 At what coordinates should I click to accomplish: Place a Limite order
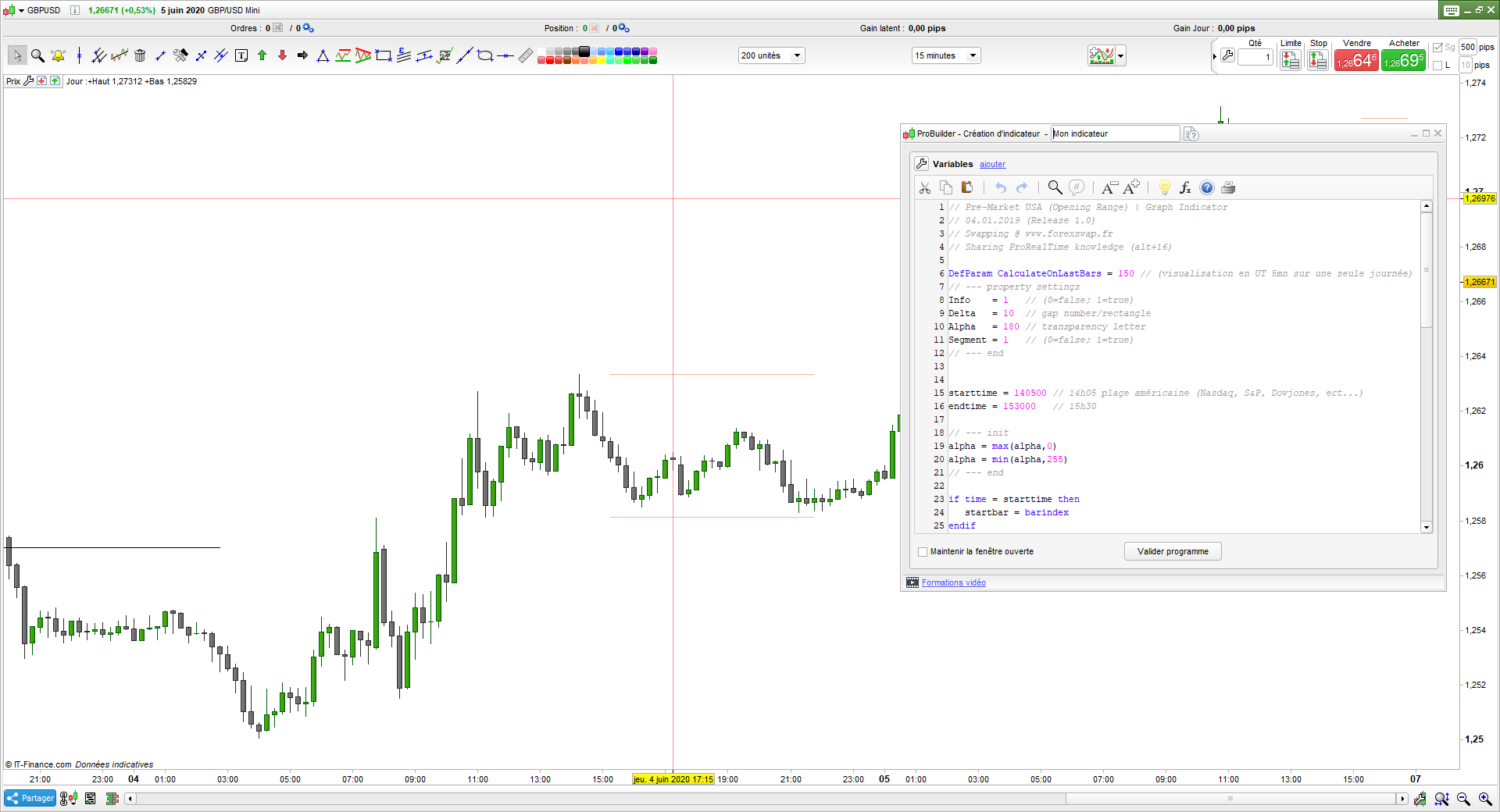[1291, 60]
